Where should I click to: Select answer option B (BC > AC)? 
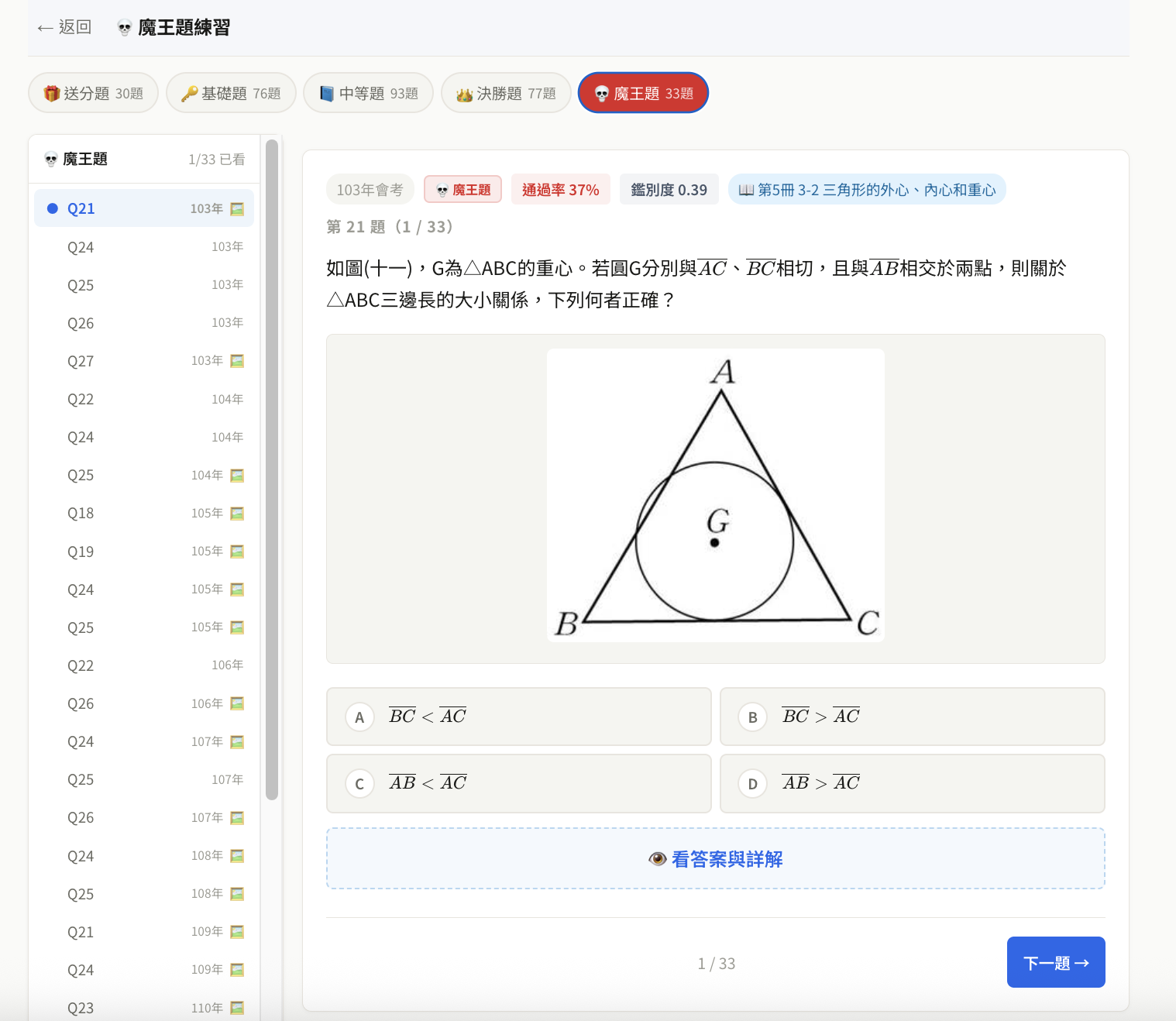(912, 717)
